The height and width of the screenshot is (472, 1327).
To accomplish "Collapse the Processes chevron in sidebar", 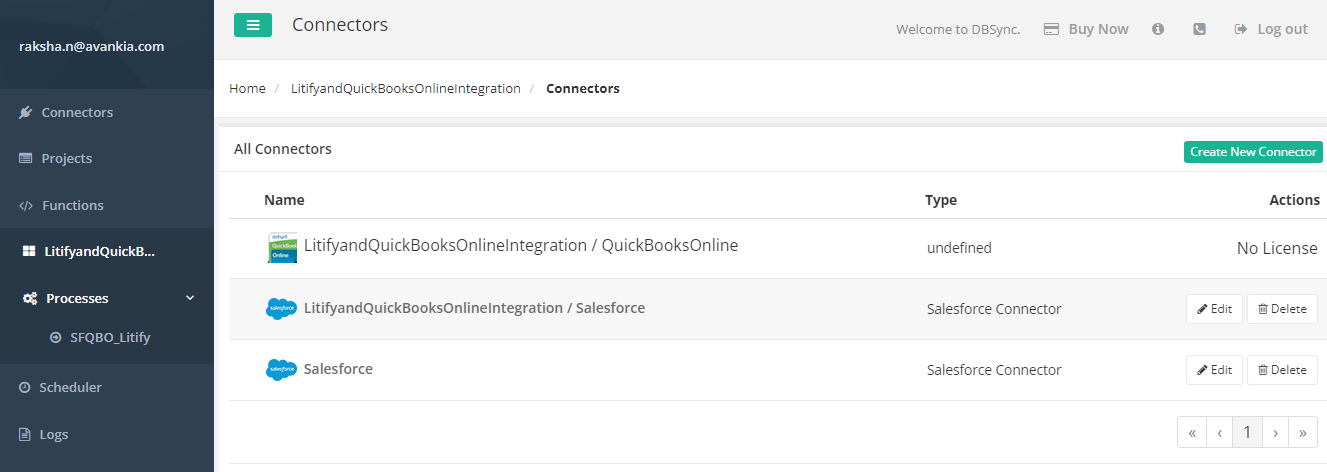I will pos(190,298).
